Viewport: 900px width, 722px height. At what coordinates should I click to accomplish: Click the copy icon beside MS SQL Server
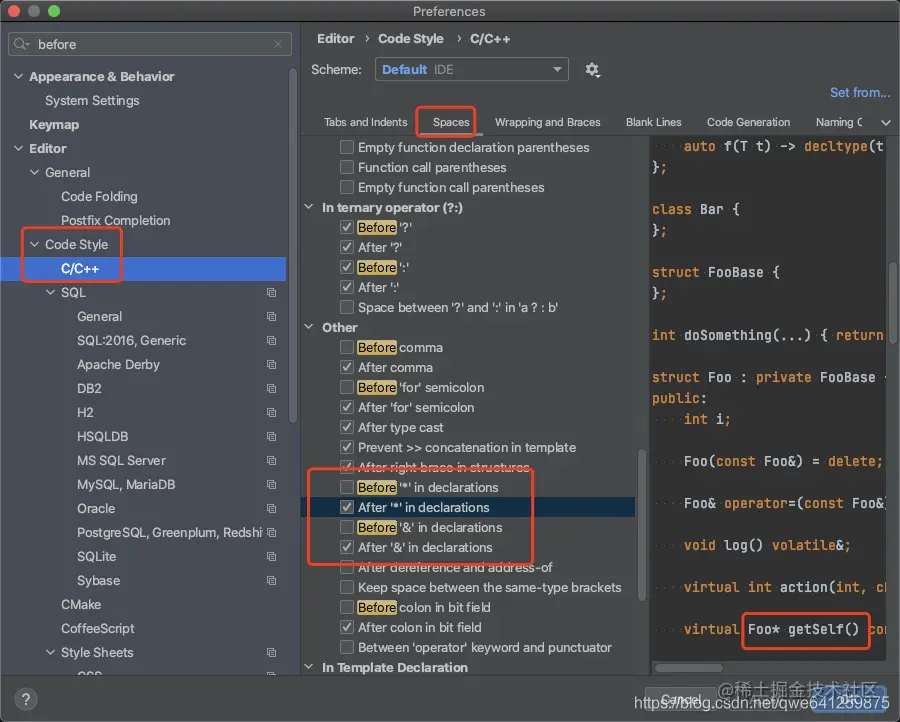pyautogui.click(x=271, y=461)
